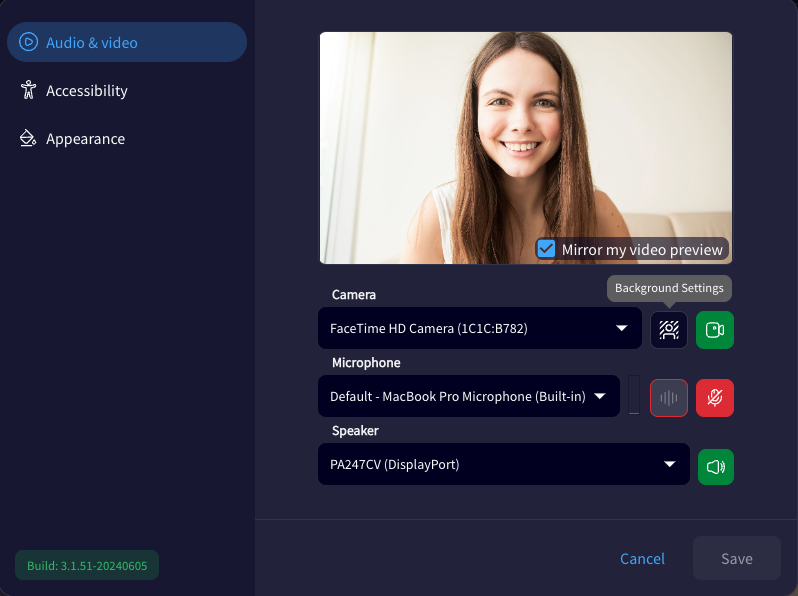
Task: Turn off camera with green video button
Action: (715, 330)
